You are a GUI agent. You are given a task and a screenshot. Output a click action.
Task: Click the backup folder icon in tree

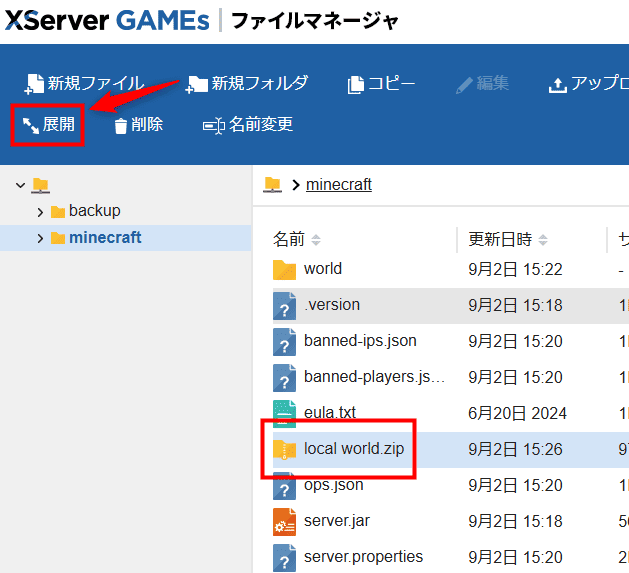(x=58, y=211)
